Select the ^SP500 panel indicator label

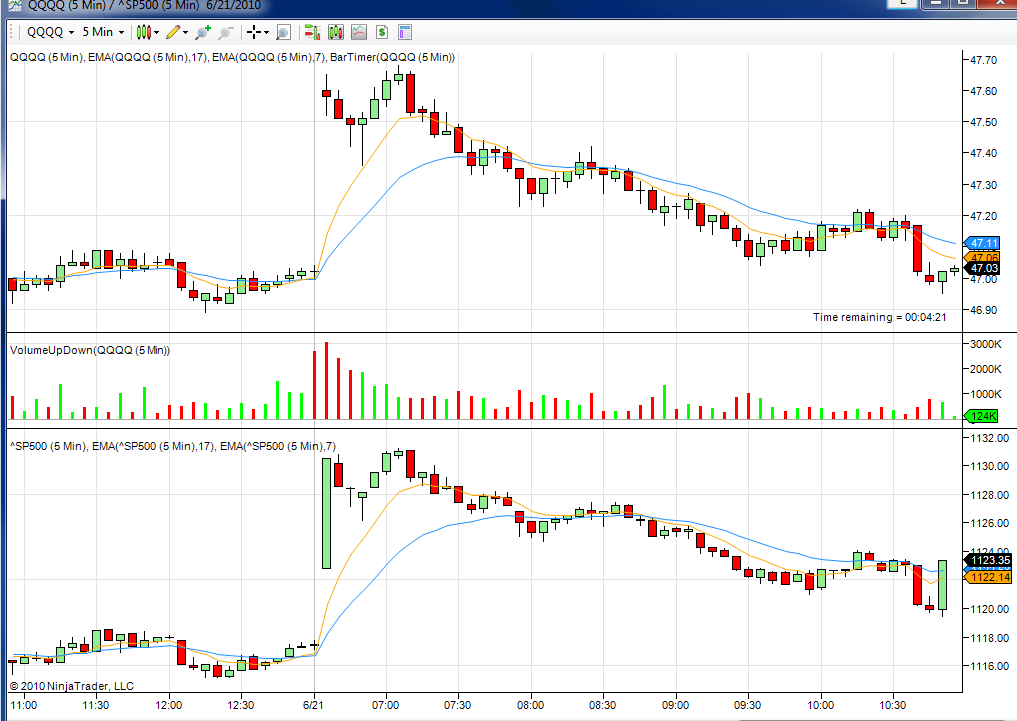tap(173, 446)
